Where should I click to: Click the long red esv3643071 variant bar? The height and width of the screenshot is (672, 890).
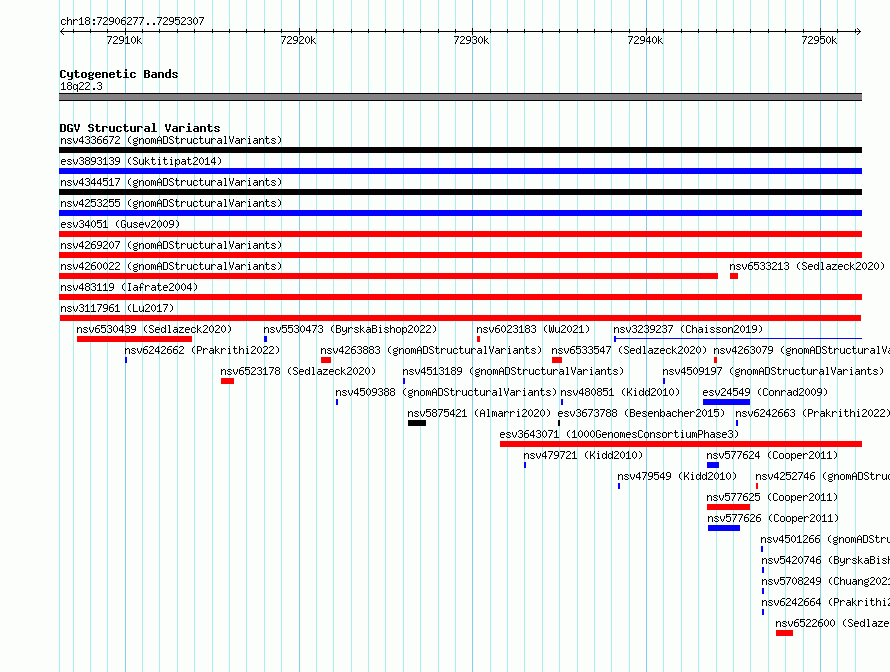tap(681, 444)
